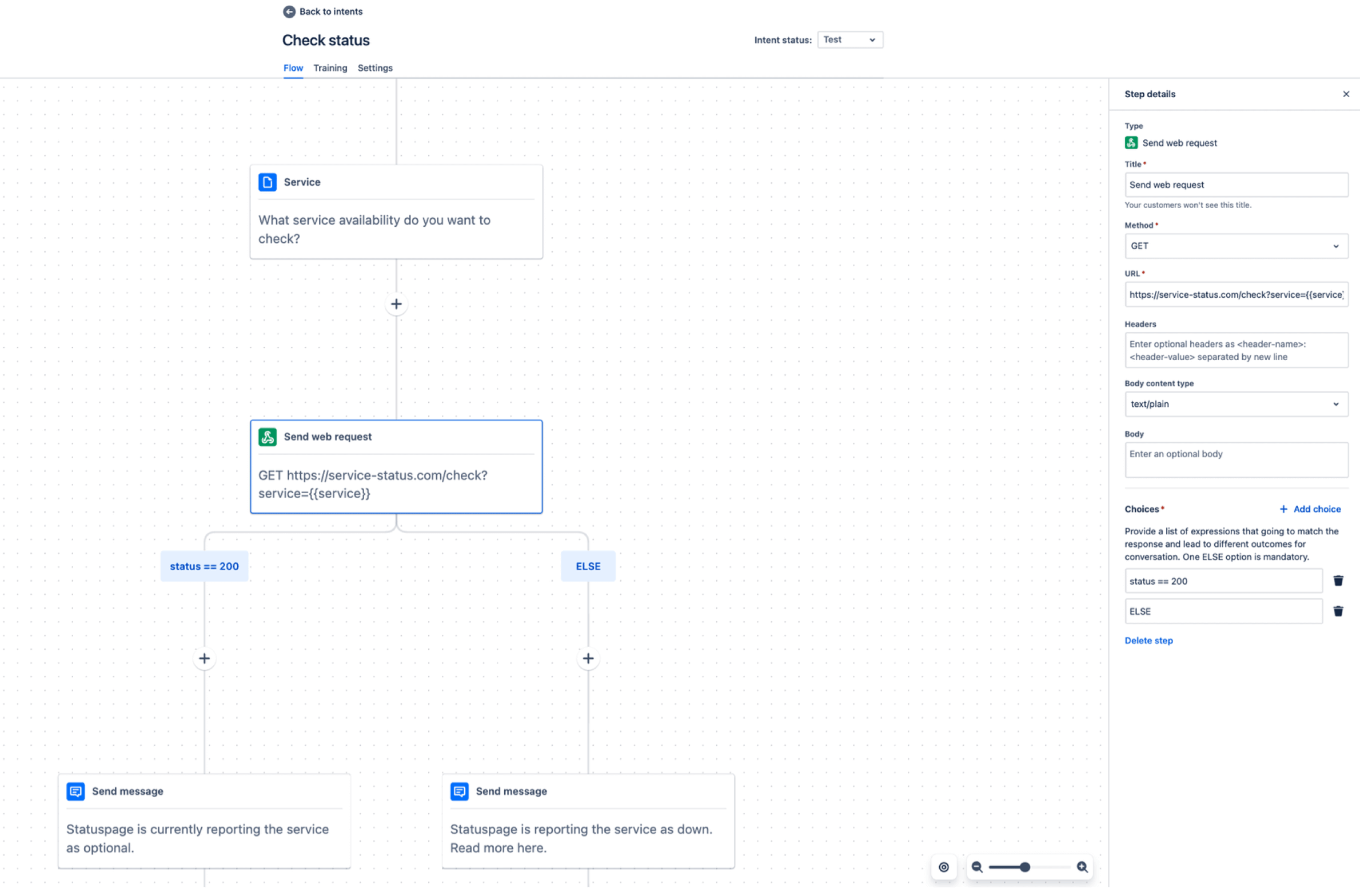This screenshot has width=1372, height=888.
Task: Click the plus connector between Service and Send web request
Action: coord(396,304)
